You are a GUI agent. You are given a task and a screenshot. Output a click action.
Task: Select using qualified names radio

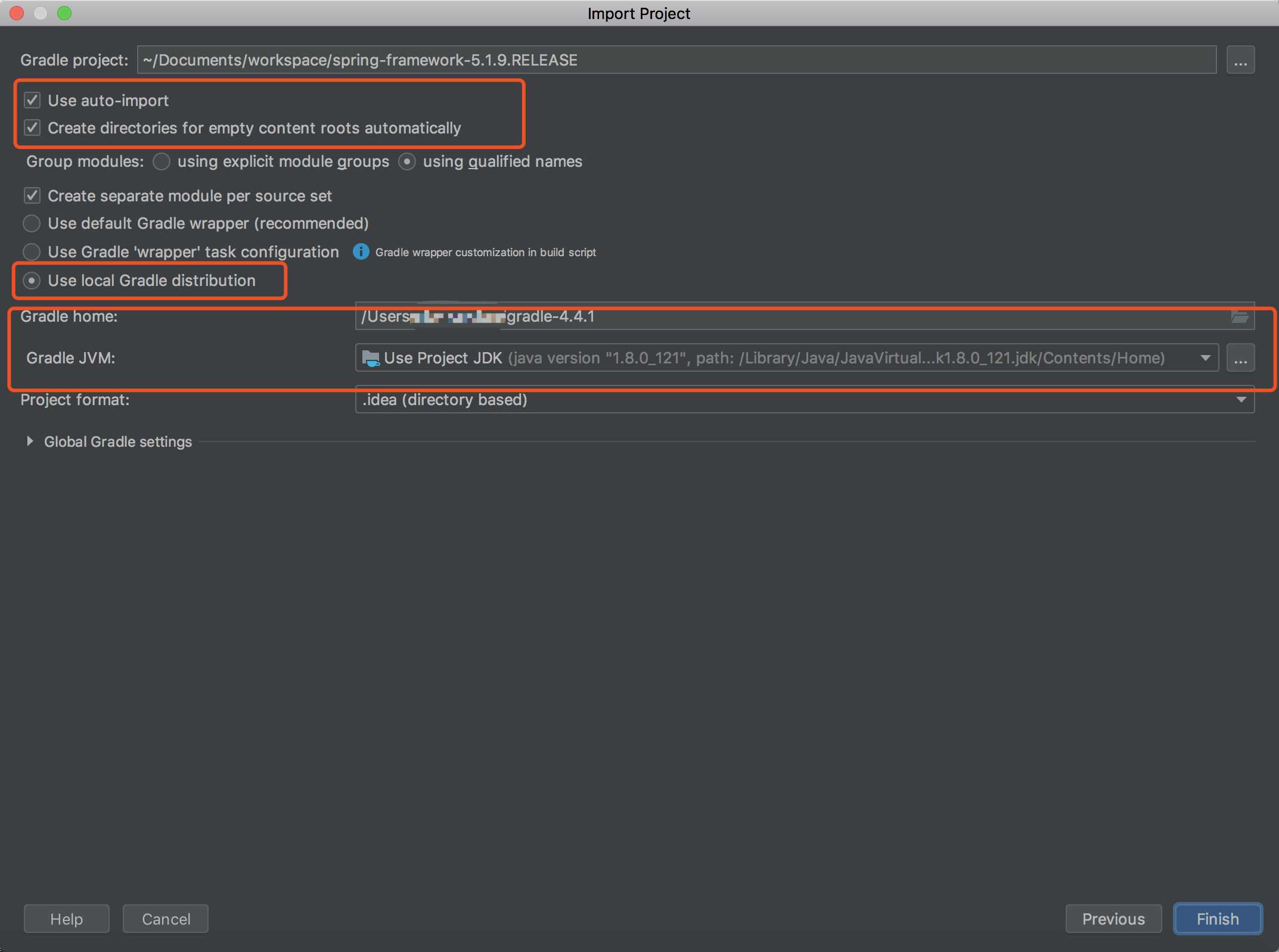407,161
